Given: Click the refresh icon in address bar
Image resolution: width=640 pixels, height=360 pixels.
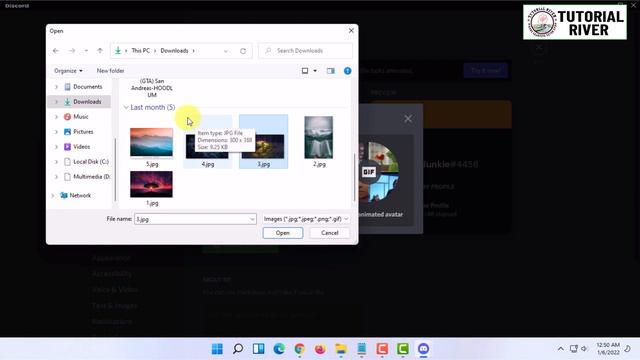Looking at the screenshot, I should [243, 51].
